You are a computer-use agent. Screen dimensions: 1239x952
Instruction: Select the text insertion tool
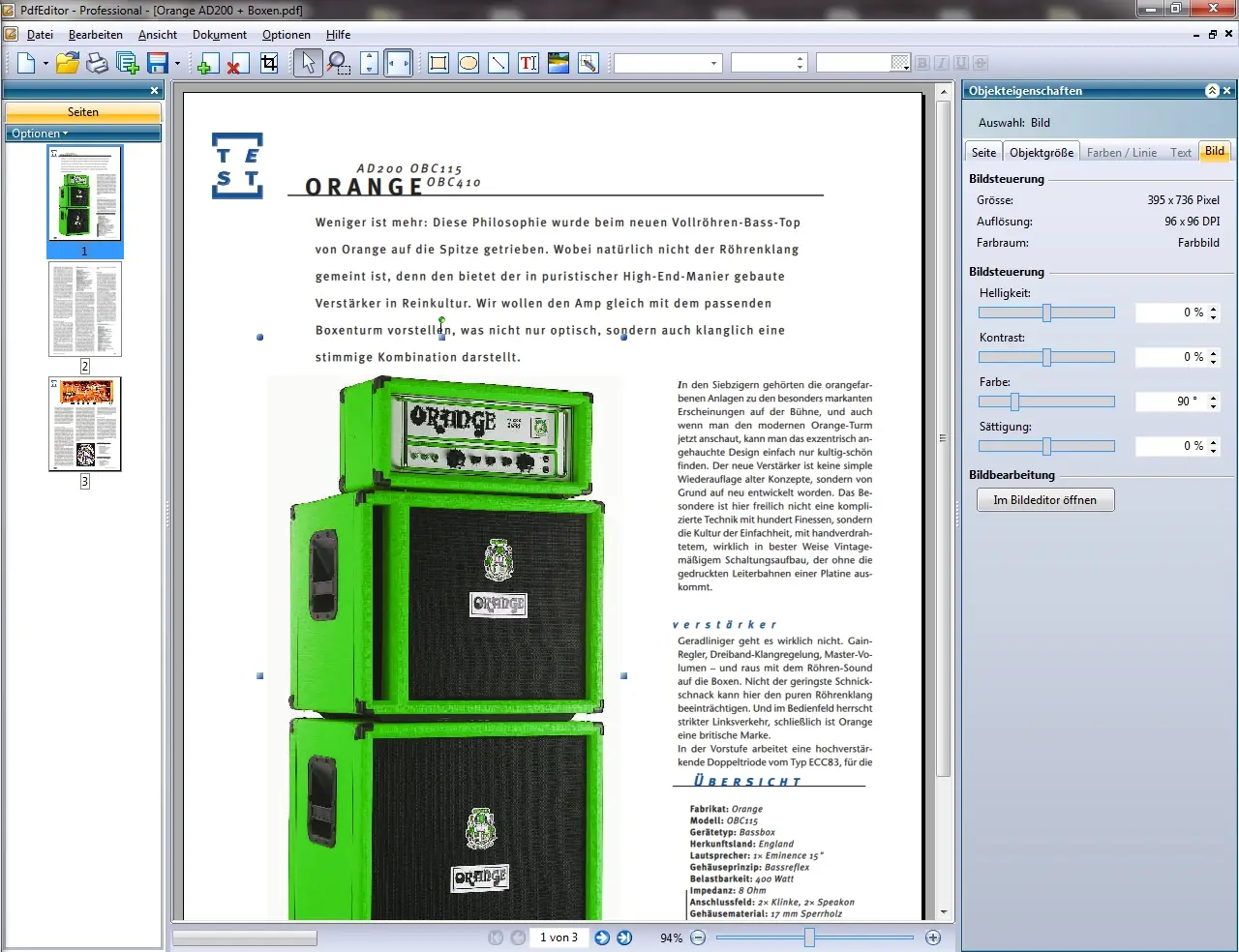click(529, 64)
